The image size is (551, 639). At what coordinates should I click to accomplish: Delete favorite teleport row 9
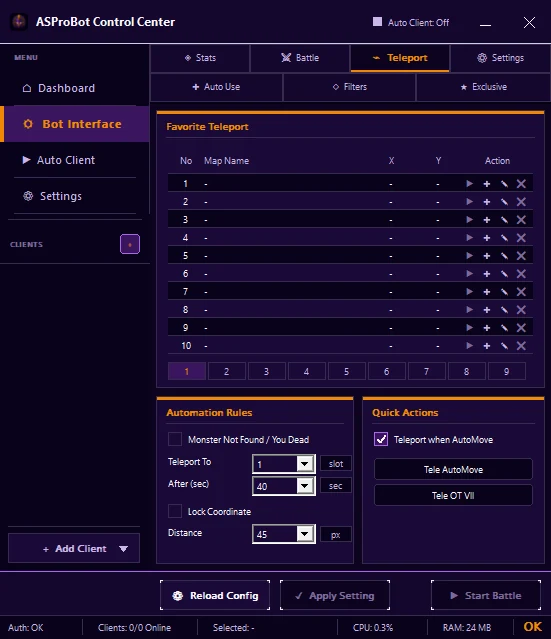tap(521, 328)
